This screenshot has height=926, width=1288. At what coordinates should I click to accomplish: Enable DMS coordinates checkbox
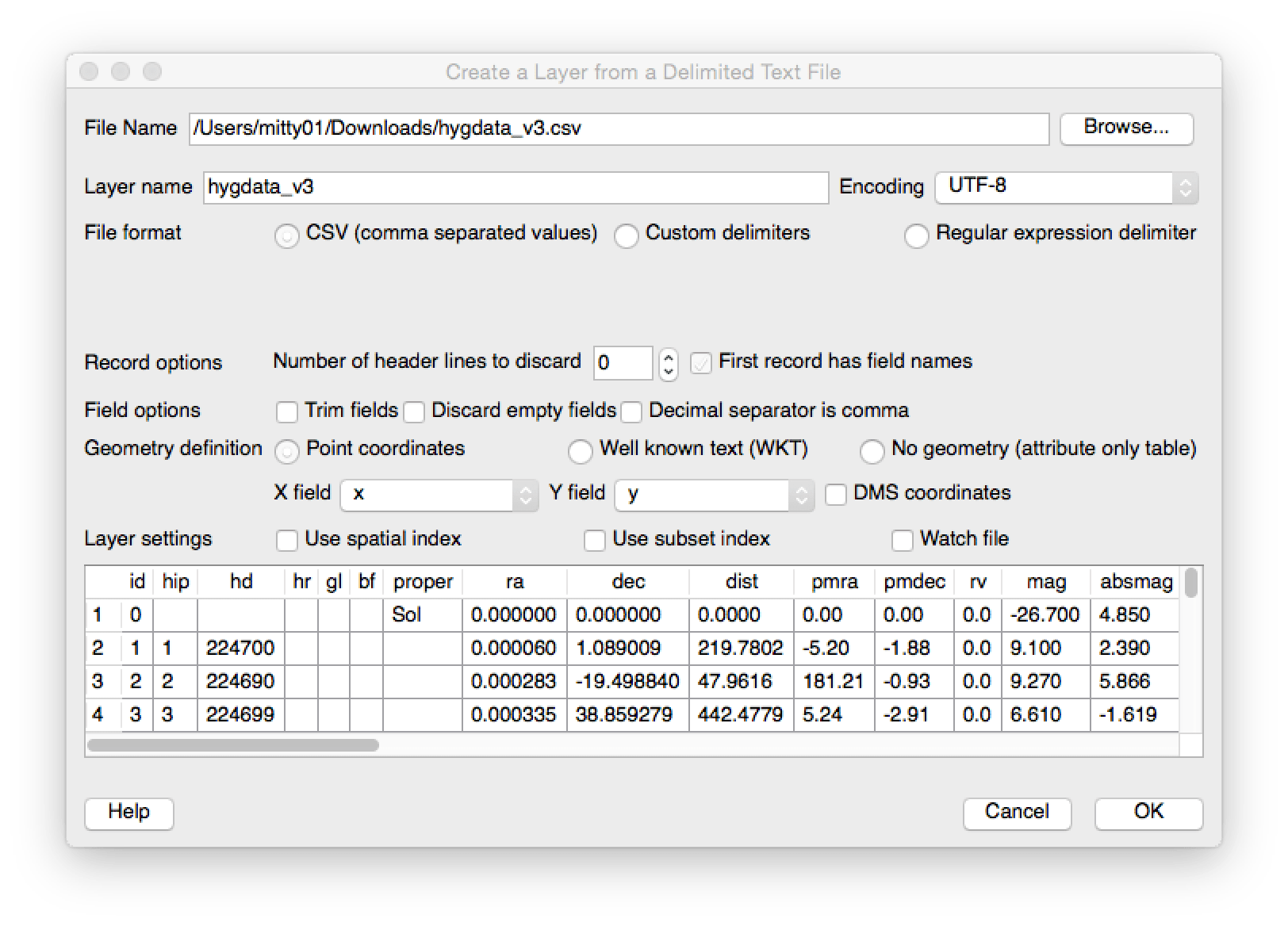click(835, 494)
